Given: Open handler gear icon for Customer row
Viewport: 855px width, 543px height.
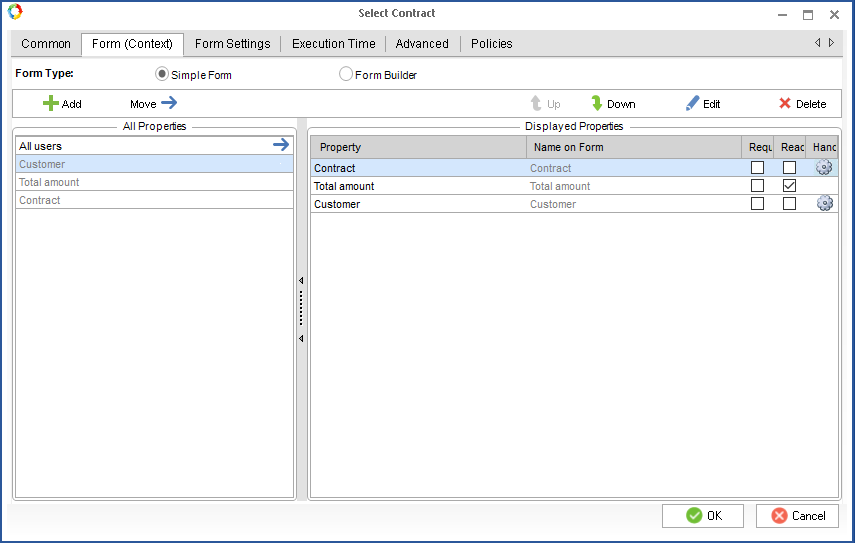Looking at the screenshot, I should 824,204.
